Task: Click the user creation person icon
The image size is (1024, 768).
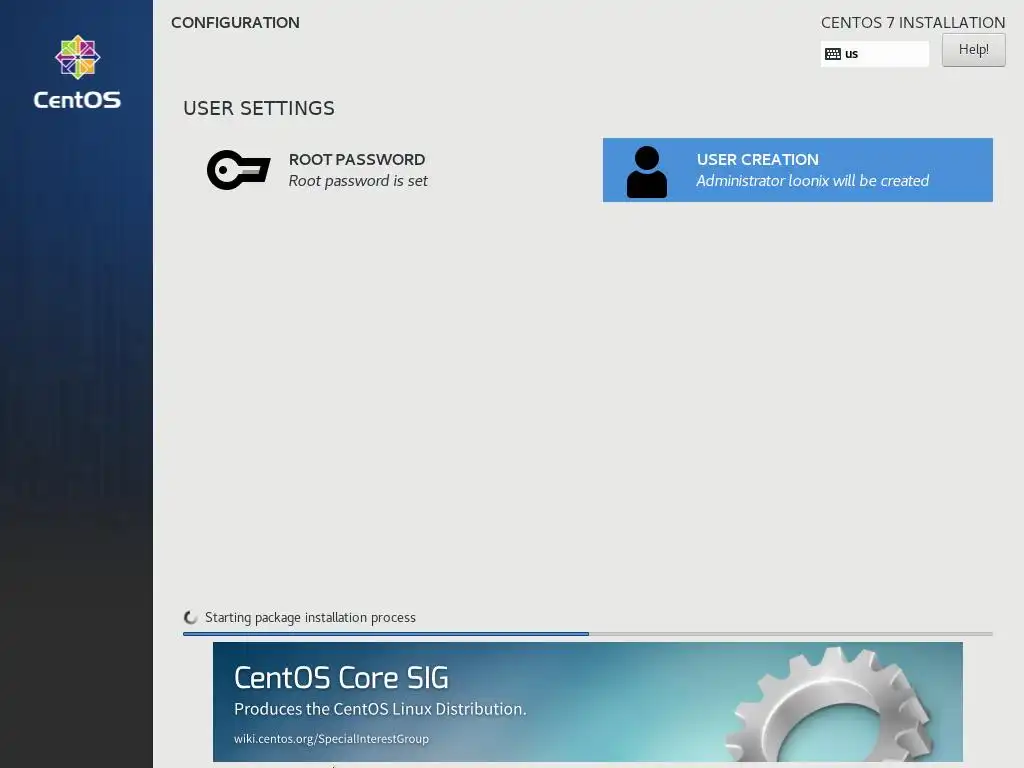Action: click(647, 172)
